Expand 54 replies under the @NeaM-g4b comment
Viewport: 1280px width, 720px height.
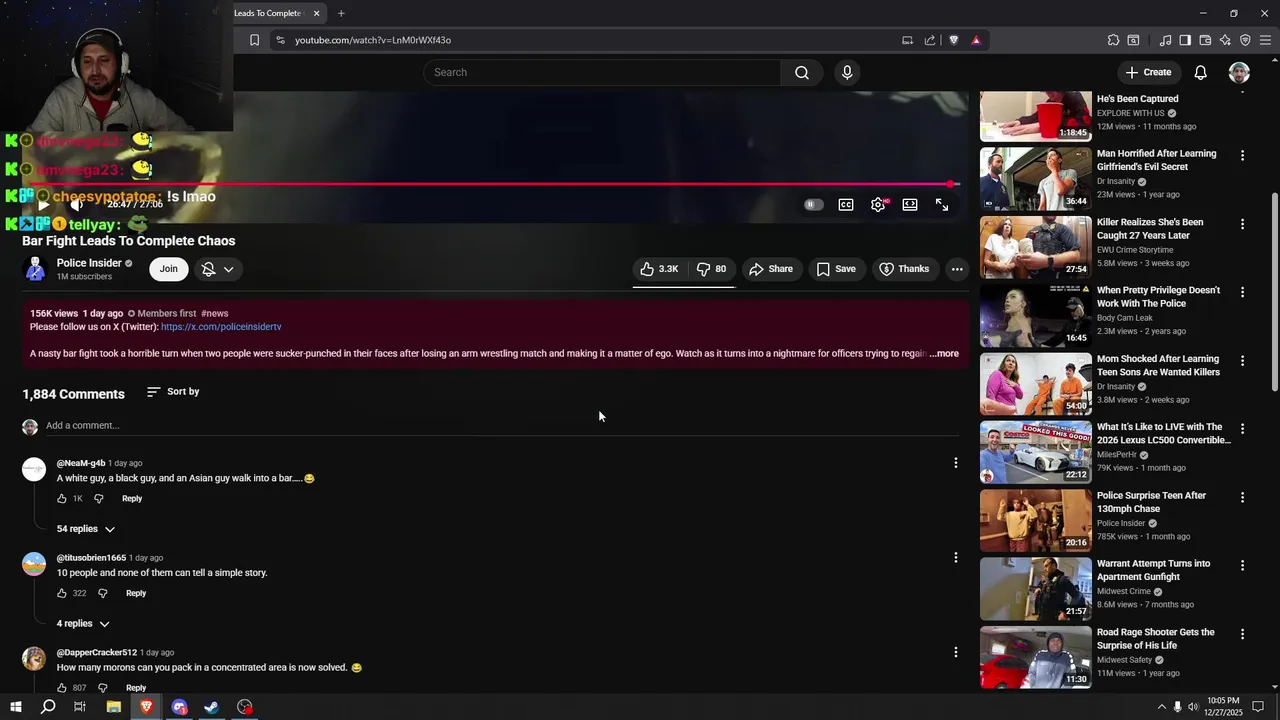[x=86, y=529]
